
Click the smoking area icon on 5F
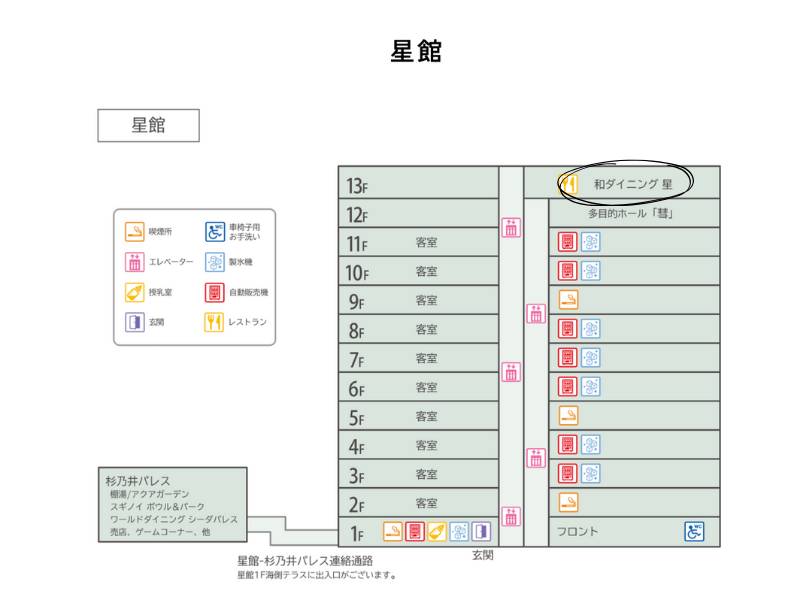(568, 415)
